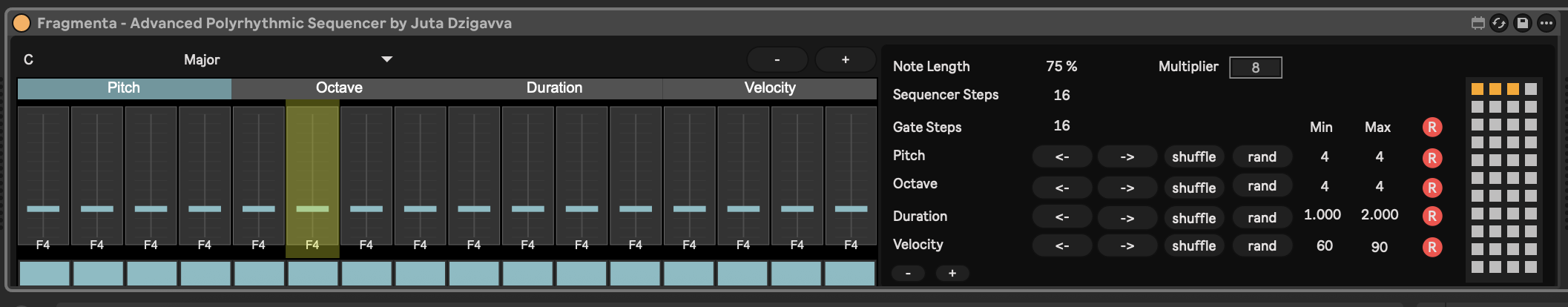Shift Pitch sequence left with <- button
The image size is (1568, 307).
point(1061,157)
